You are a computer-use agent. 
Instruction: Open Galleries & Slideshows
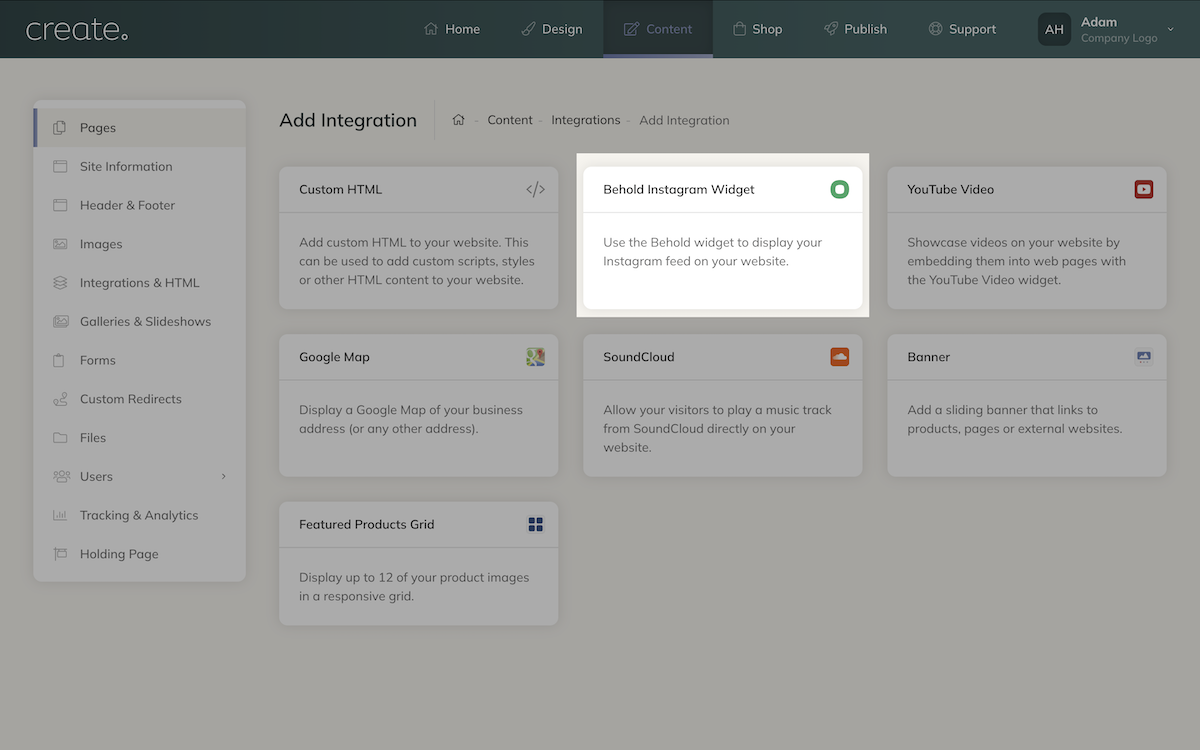(x=140, y=321)
